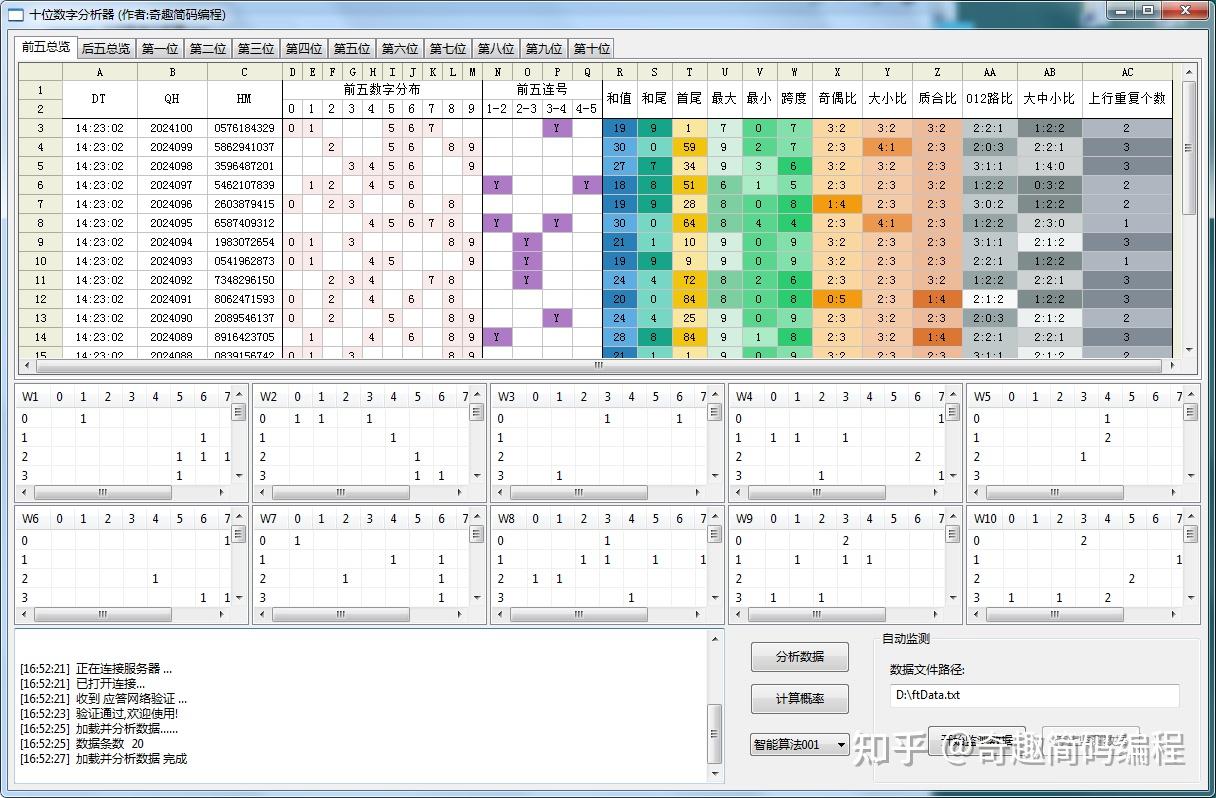This screenshot has height=798, width=1216.
Task: Click the W7 grid horizontal scrollbar thumb
Action: 341,614
